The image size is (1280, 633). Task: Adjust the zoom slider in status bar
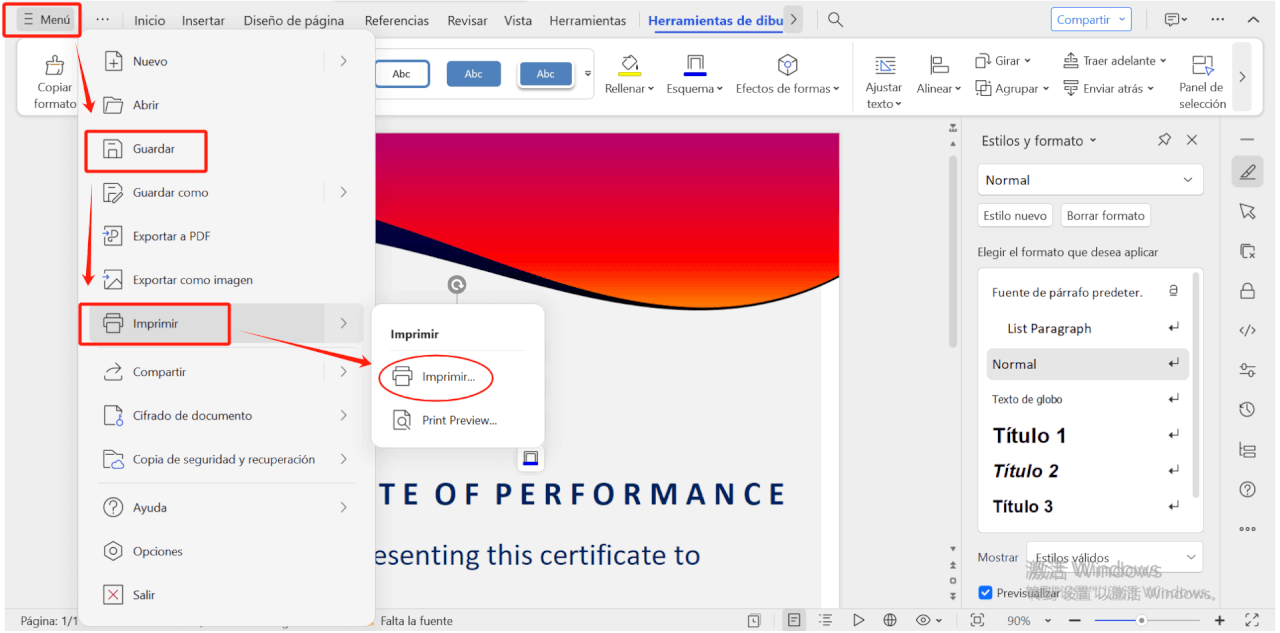click(1141, 621)
